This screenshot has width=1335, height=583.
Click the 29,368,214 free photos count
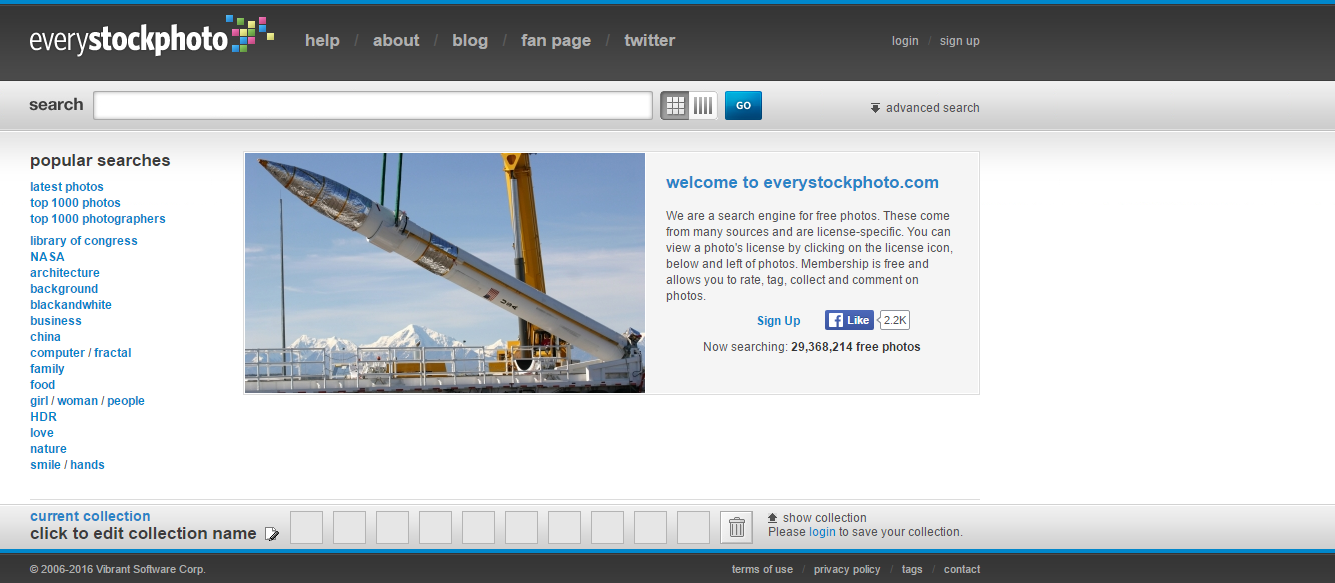pos(856,347)
